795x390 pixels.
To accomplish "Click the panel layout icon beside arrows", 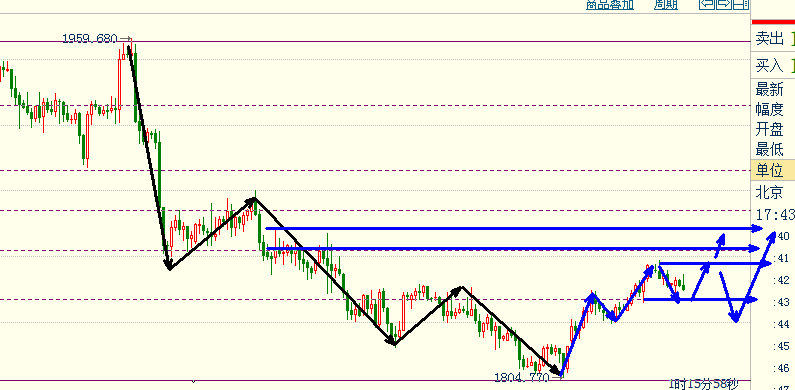I will tap(740, 5).
